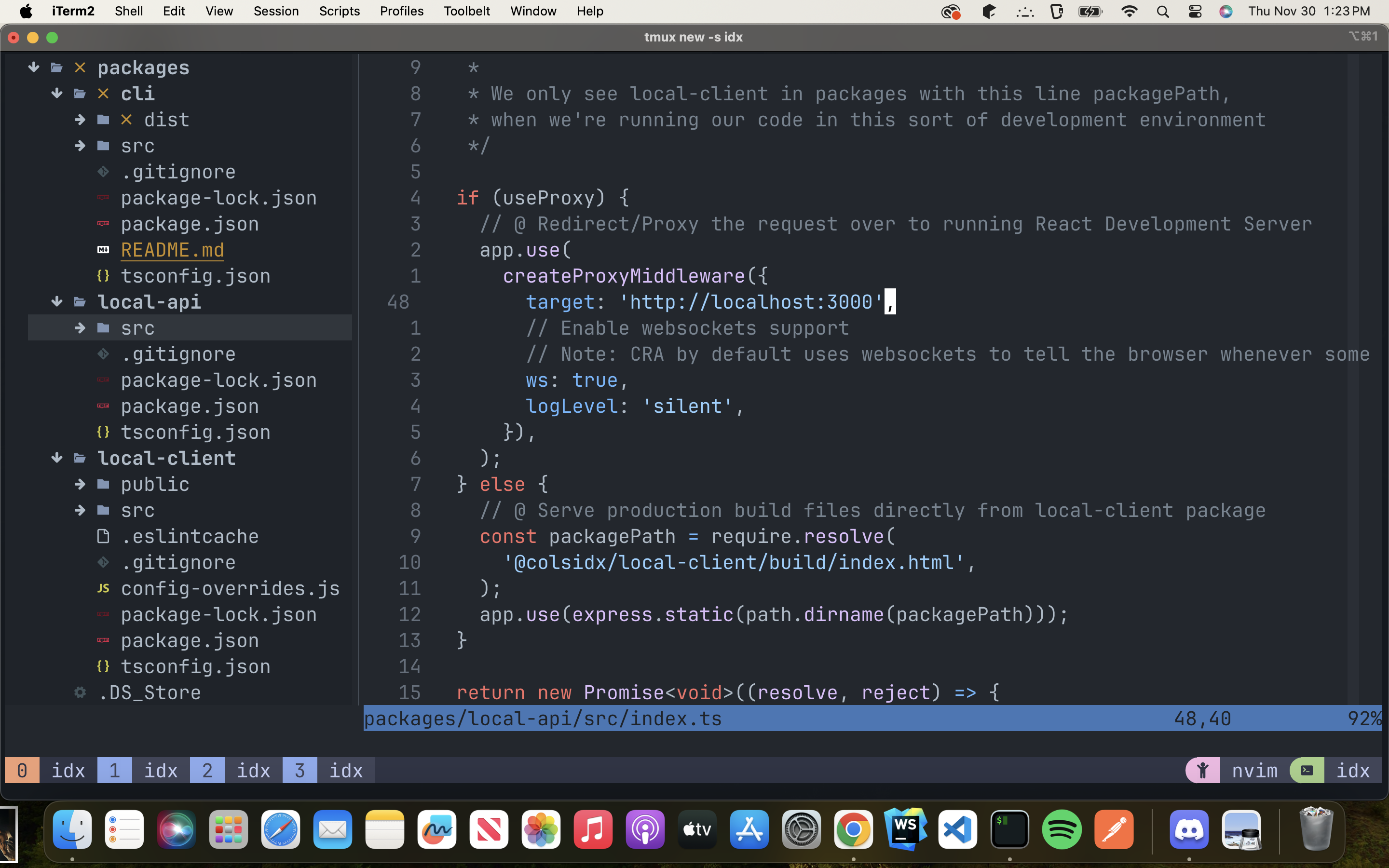Open package.json under local-api
1389x868 pixels.
click(x=190, y=407)
